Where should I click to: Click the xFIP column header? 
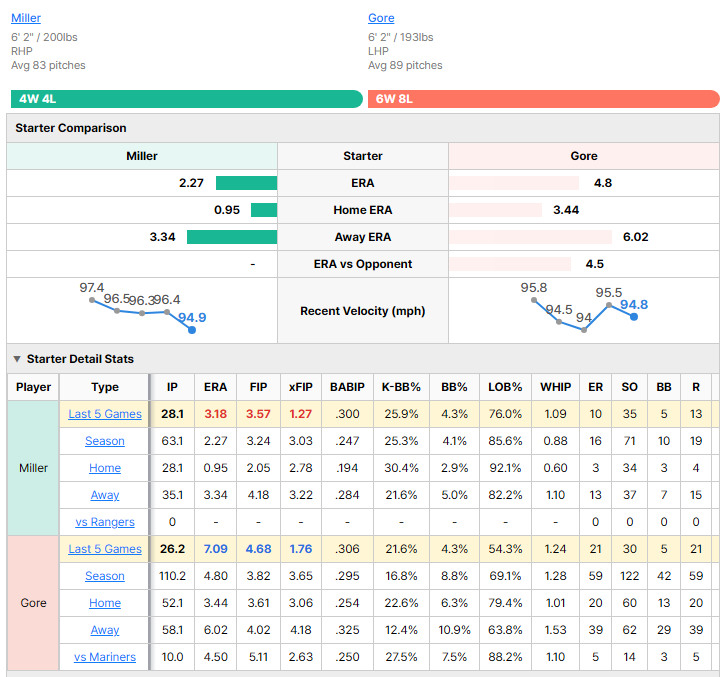coord(301,387)
